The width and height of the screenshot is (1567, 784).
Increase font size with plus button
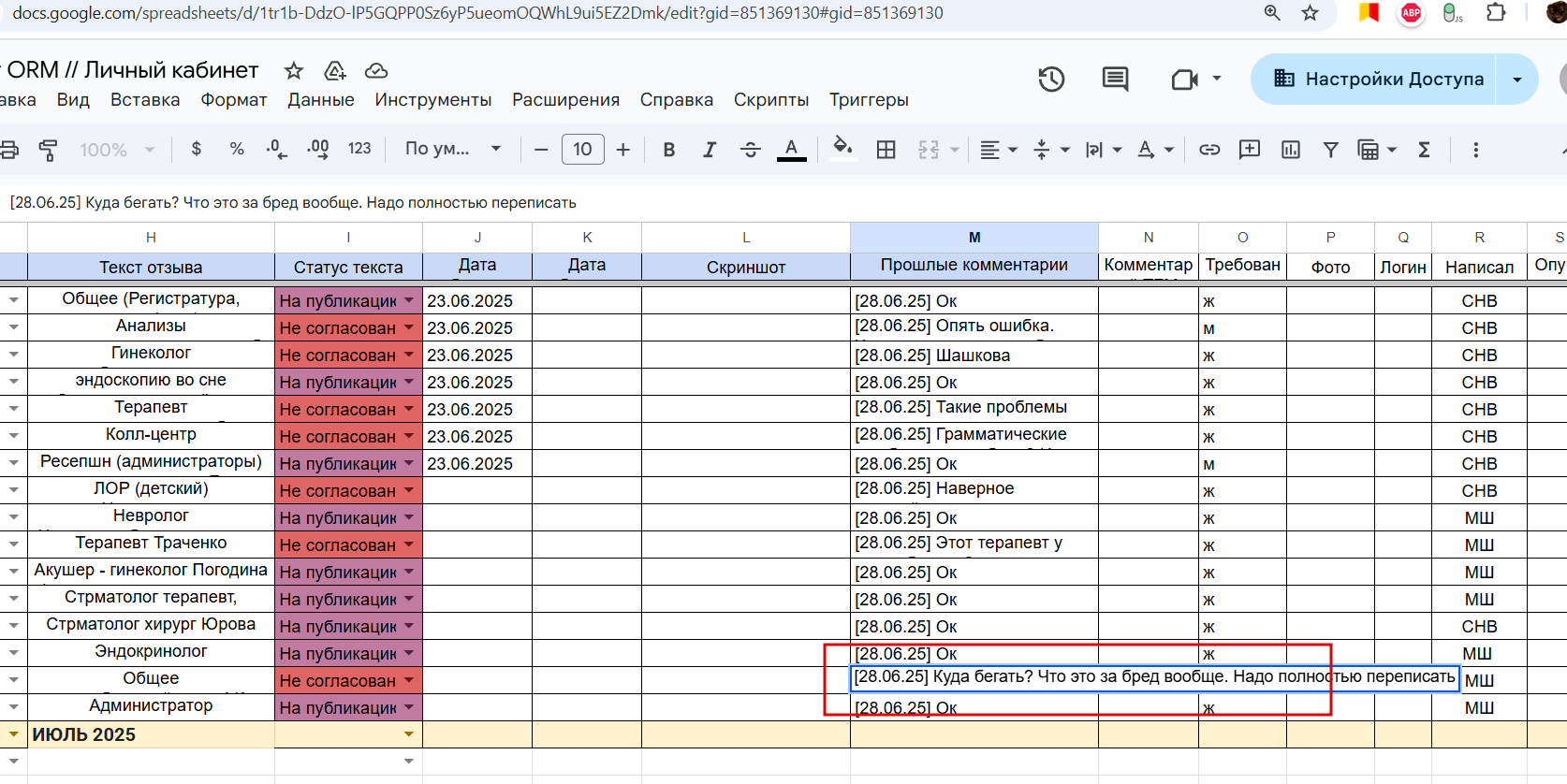tap(623, 150)
